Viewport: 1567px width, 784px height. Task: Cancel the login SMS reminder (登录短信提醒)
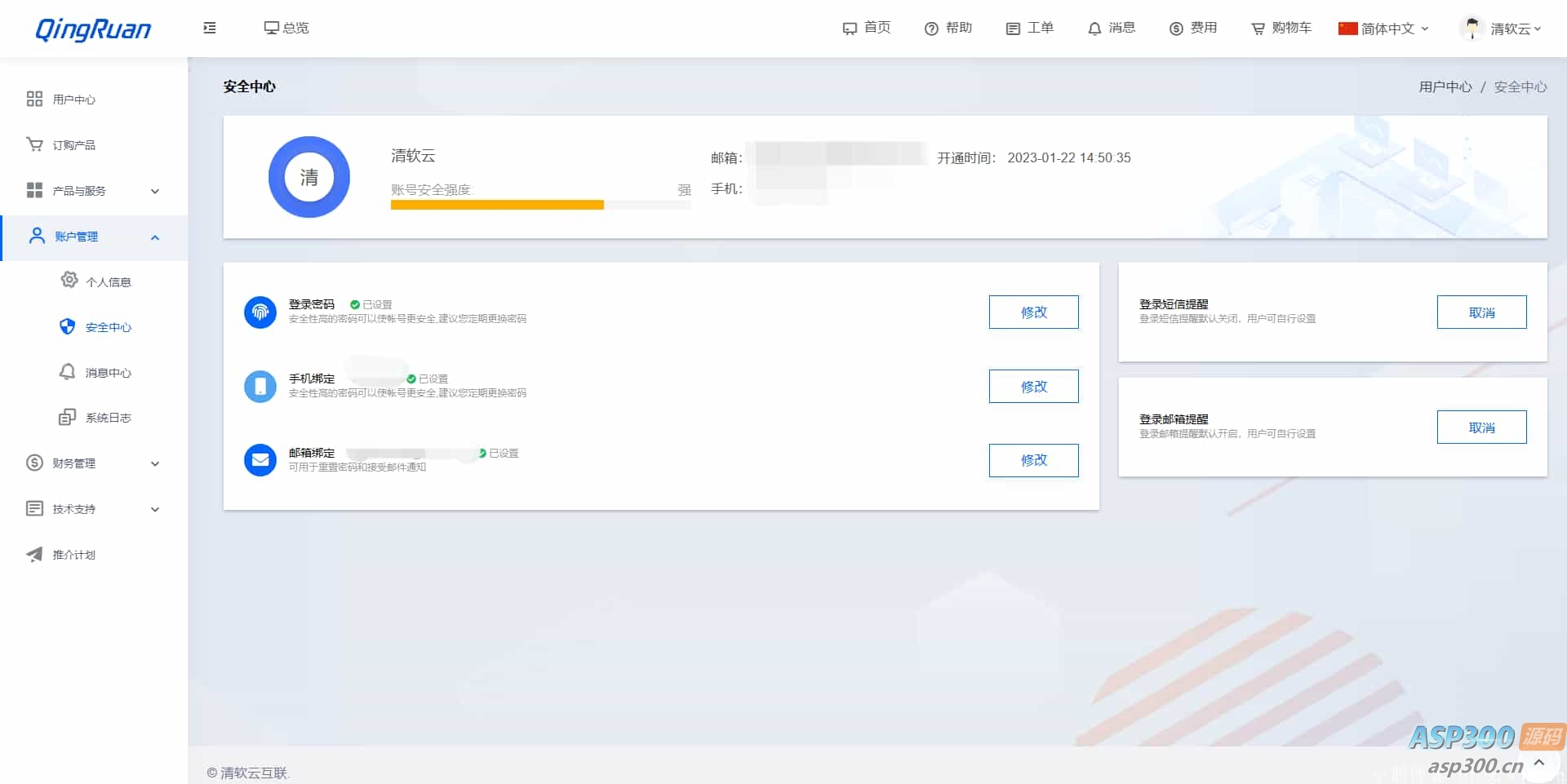pyautogui.click(x=1481, y=312)
